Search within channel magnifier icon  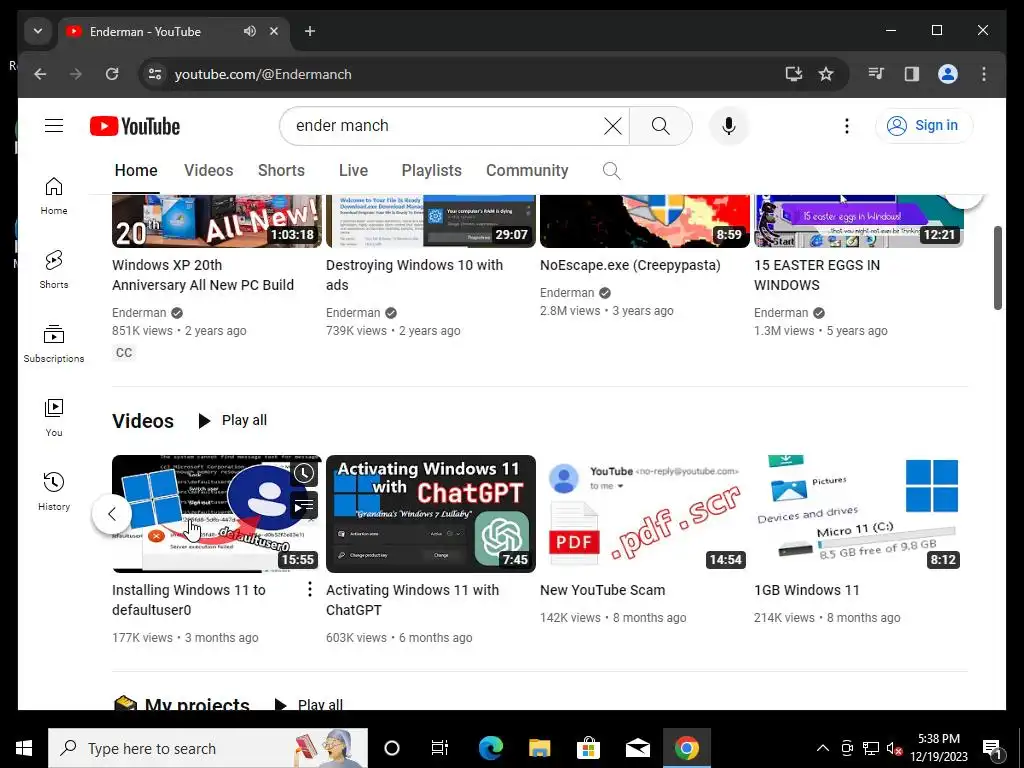point(611,170)
